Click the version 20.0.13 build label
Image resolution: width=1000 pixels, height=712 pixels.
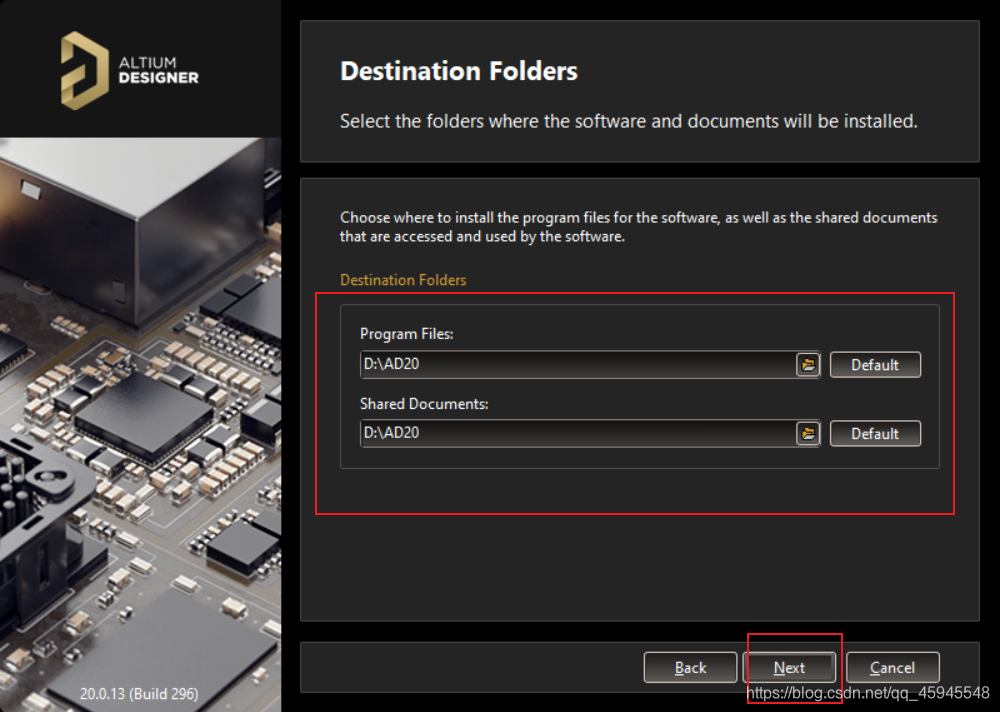click(139, 693)
